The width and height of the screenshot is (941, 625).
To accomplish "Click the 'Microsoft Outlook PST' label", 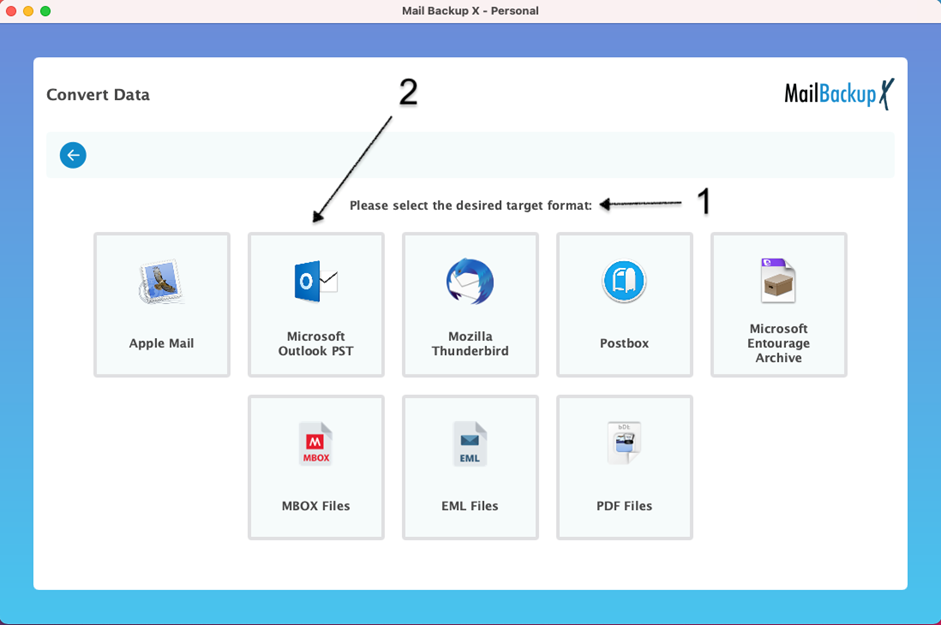I will (x=316, y=343).
